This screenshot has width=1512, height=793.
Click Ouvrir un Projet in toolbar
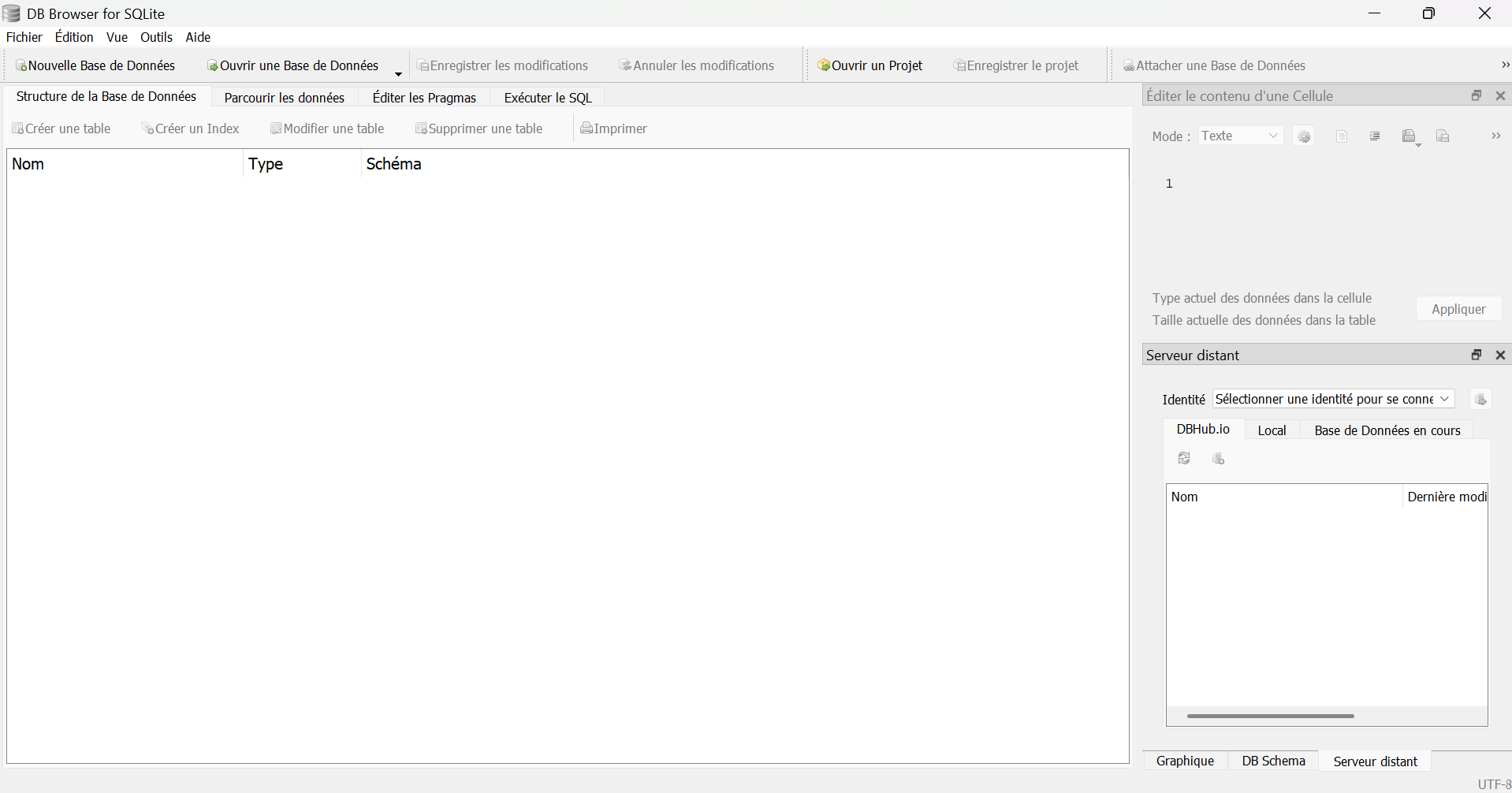[870, 65]
